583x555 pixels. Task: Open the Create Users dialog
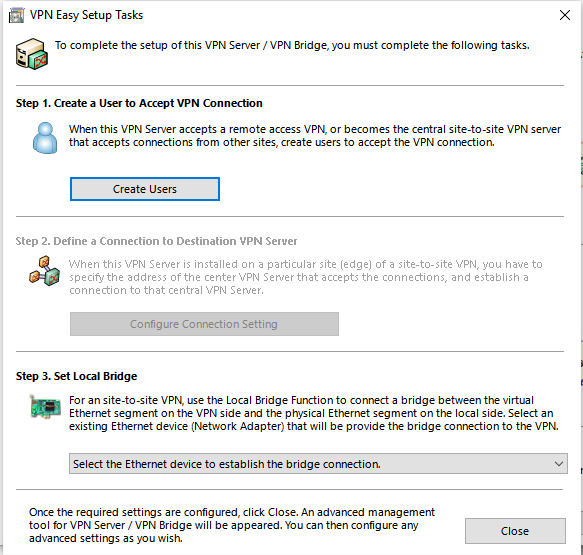(x=145, y=189)
